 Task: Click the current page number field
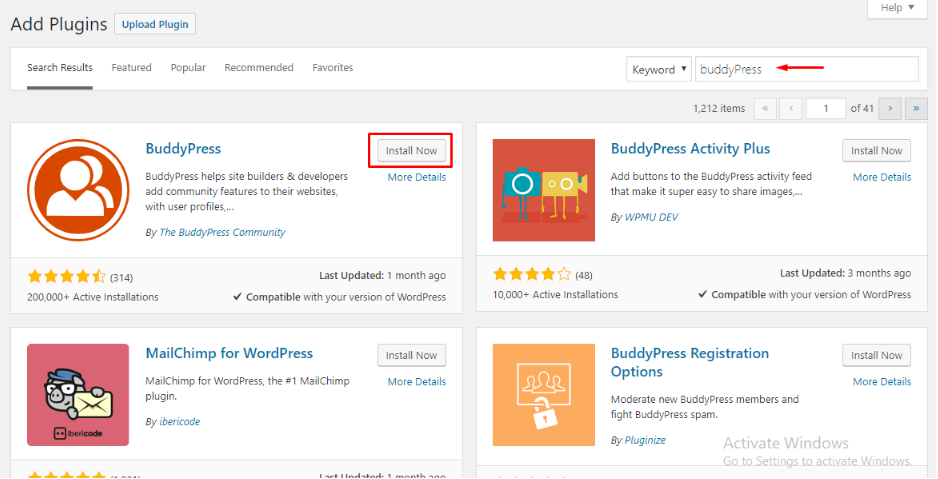point(826,108)
